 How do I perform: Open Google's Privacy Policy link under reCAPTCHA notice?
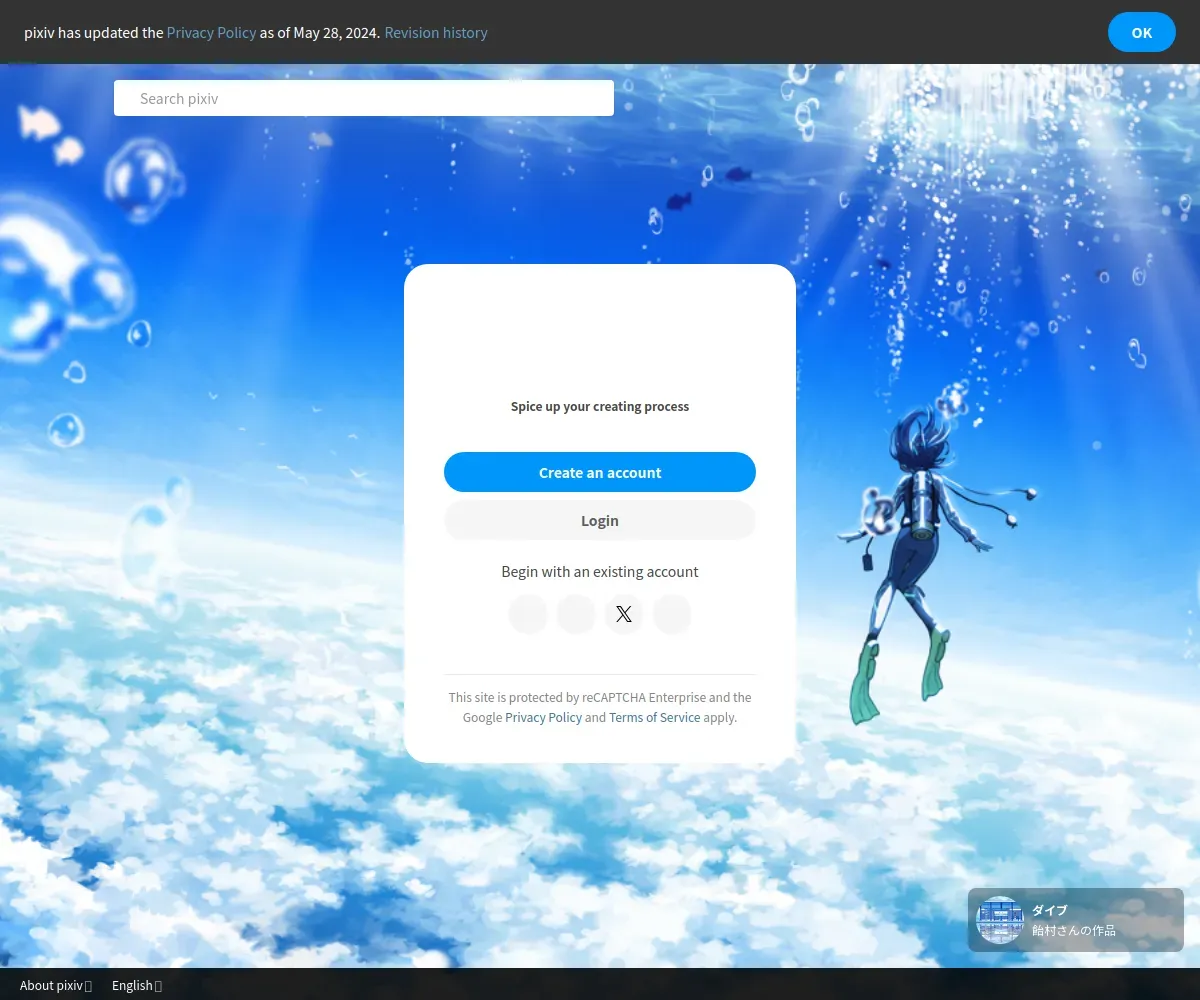(543, 717)
